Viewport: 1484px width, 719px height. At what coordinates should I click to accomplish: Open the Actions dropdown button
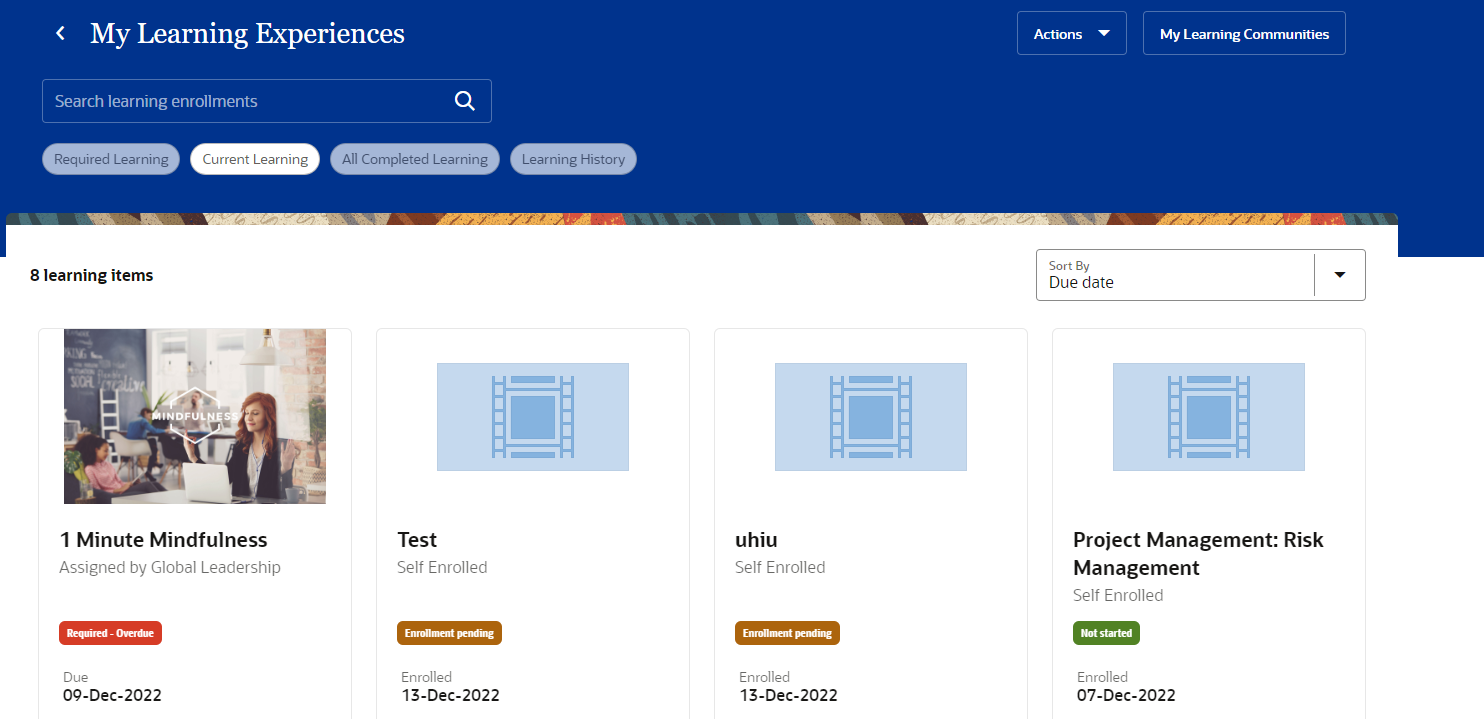1072,34
